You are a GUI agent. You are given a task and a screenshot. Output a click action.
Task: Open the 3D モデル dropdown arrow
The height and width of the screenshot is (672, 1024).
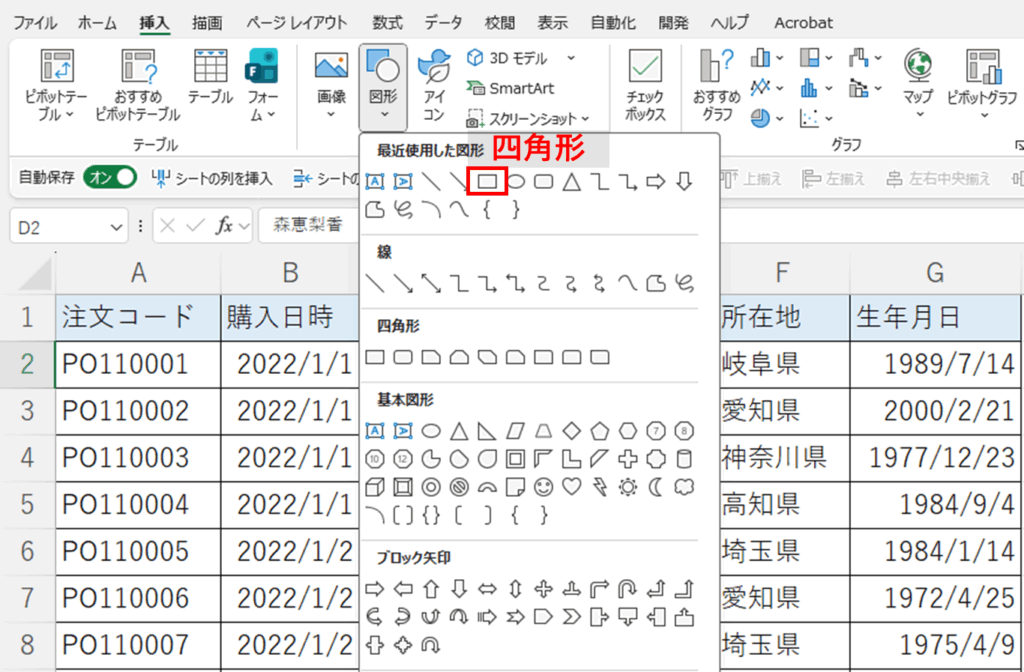[x=571, y=58]
